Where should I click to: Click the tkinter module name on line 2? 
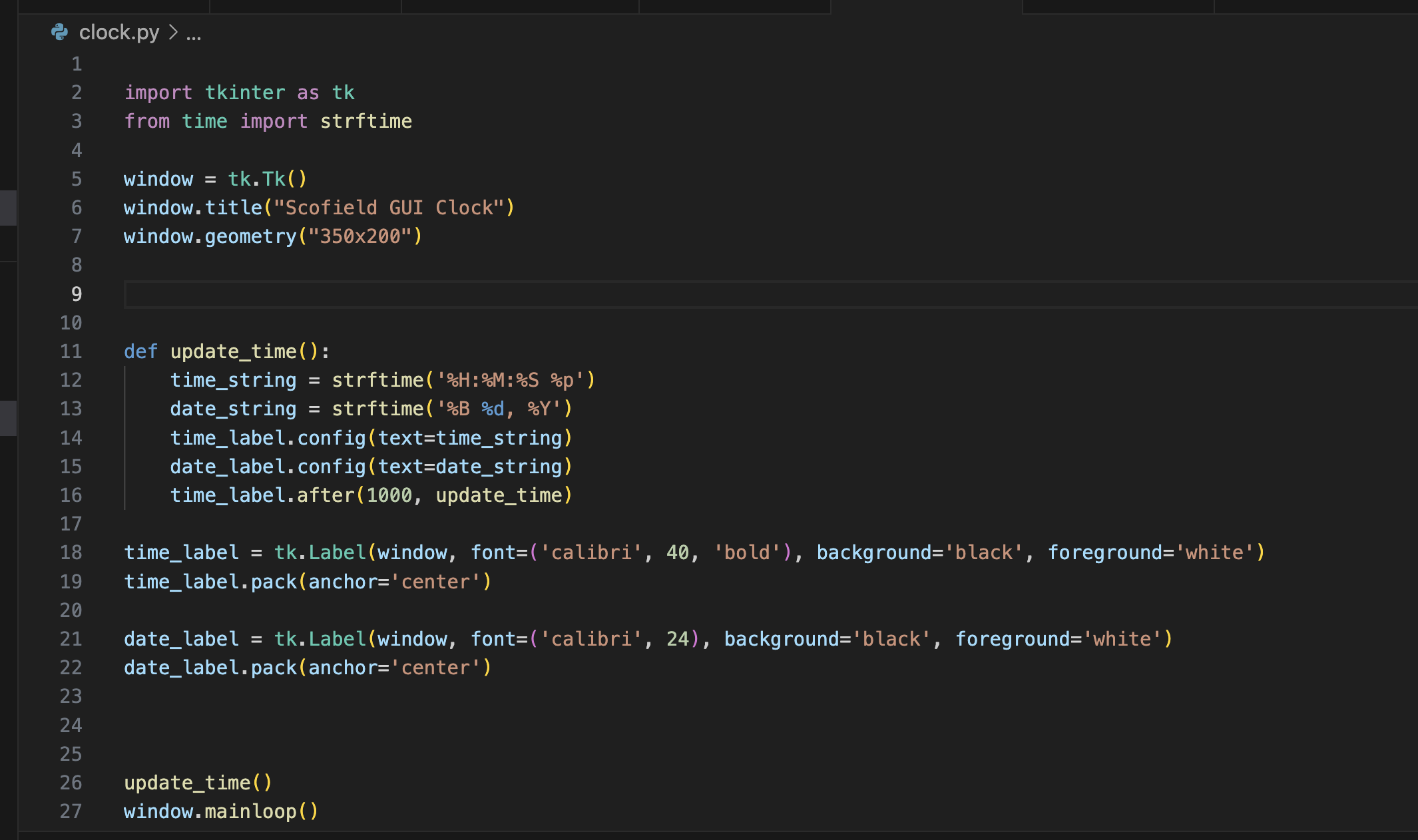245,93
